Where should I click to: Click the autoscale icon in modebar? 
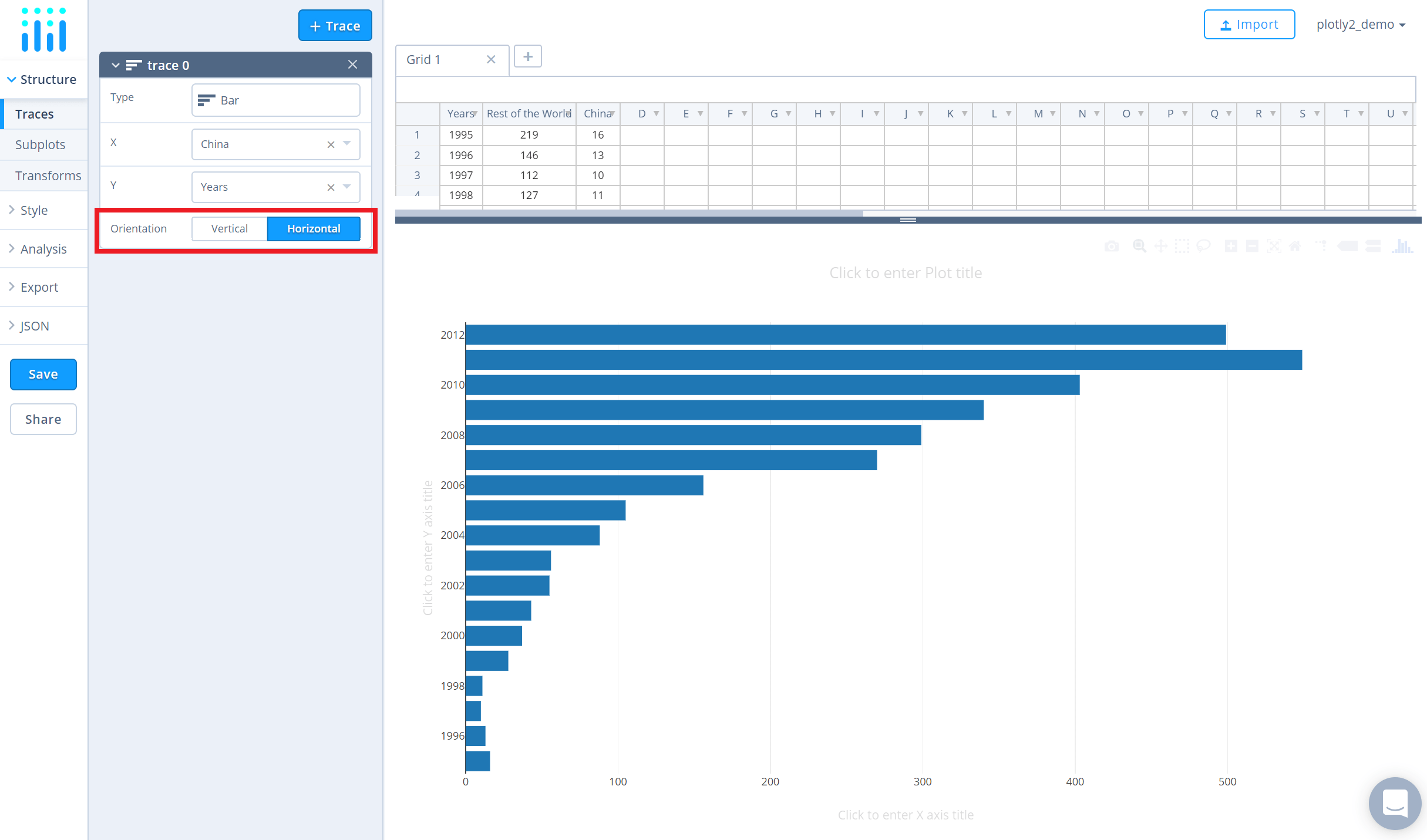coord(1274,246)
